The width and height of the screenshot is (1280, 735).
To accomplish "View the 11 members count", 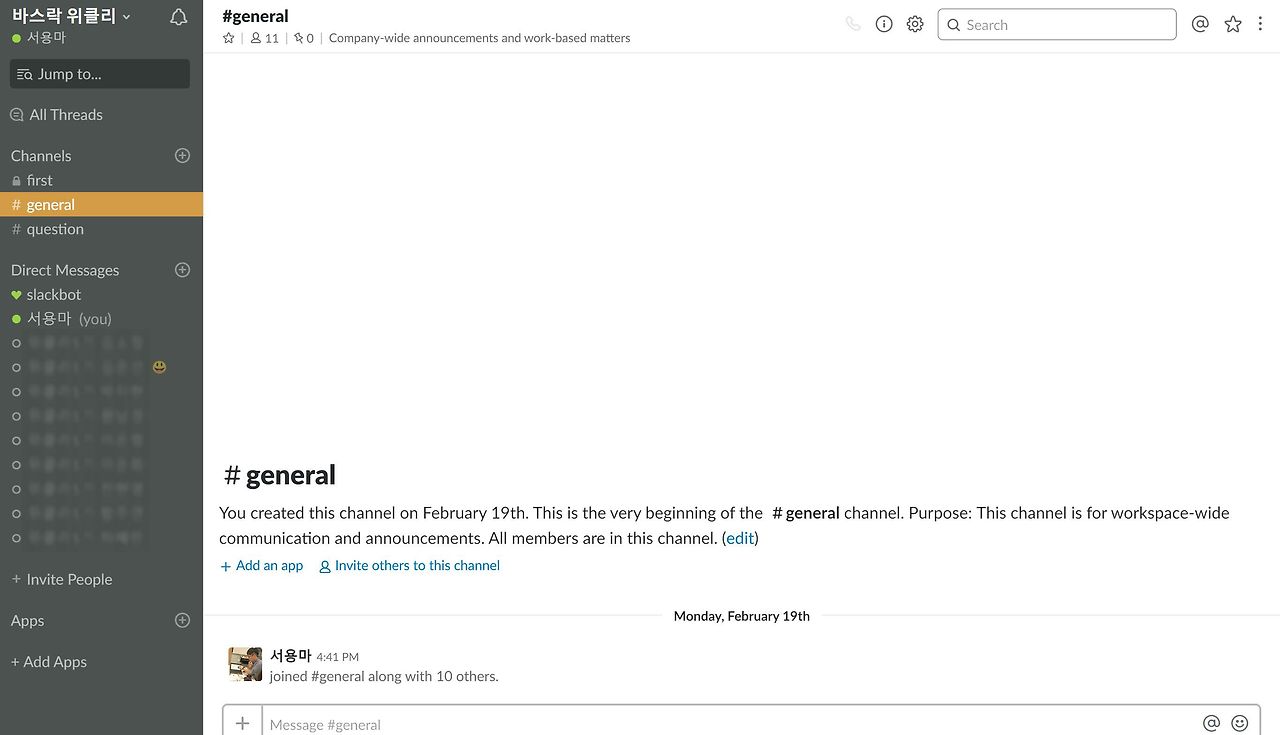I will pos(265,38).
